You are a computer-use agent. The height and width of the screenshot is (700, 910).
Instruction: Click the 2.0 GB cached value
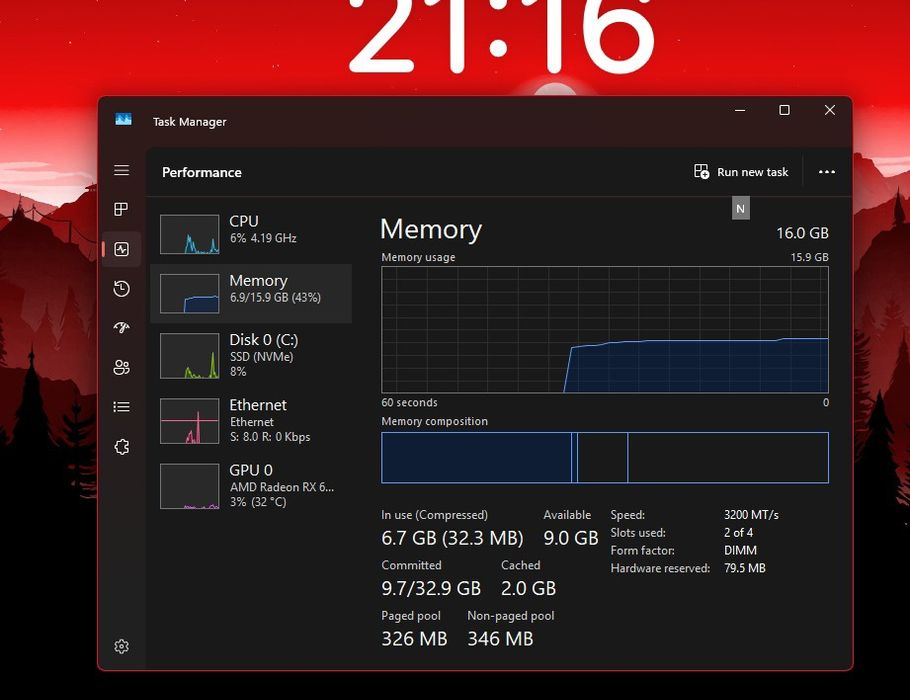point(528,589)
